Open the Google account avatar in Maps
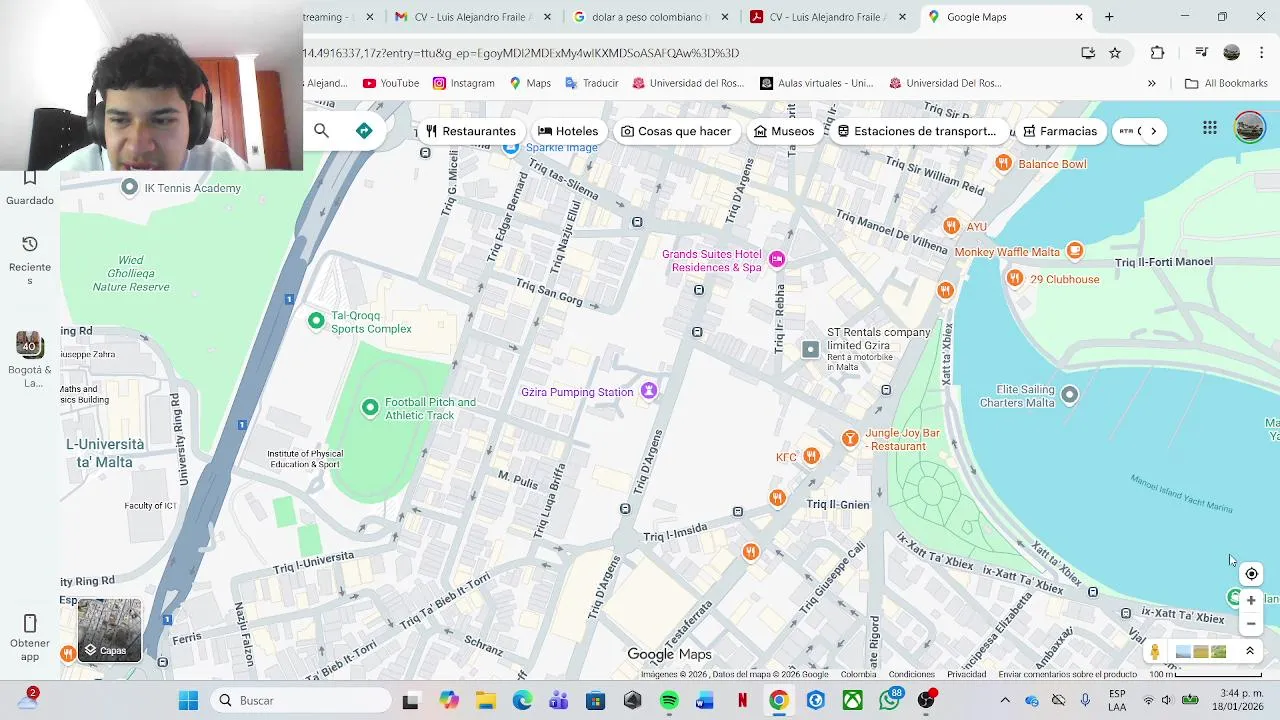Screen dimensions: 1280x720 1249,128
